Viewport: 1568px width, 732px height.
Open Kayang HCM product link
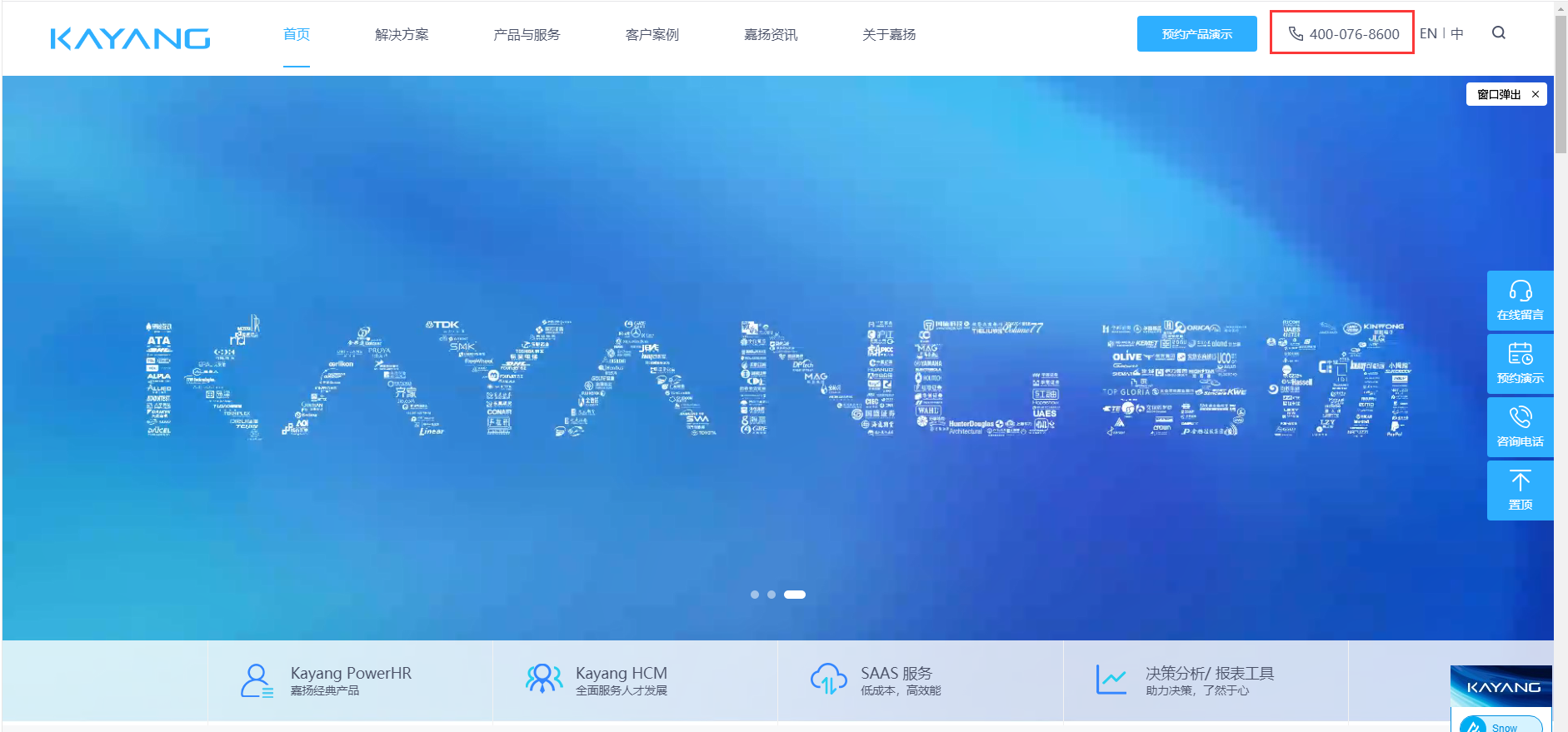(x=622, y=673)
